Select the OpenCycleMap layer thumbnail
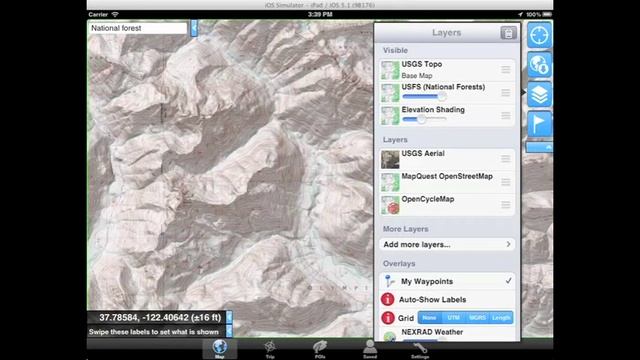Screen dimensions: 640x360 pyautogui.click(x=390, y=205)
